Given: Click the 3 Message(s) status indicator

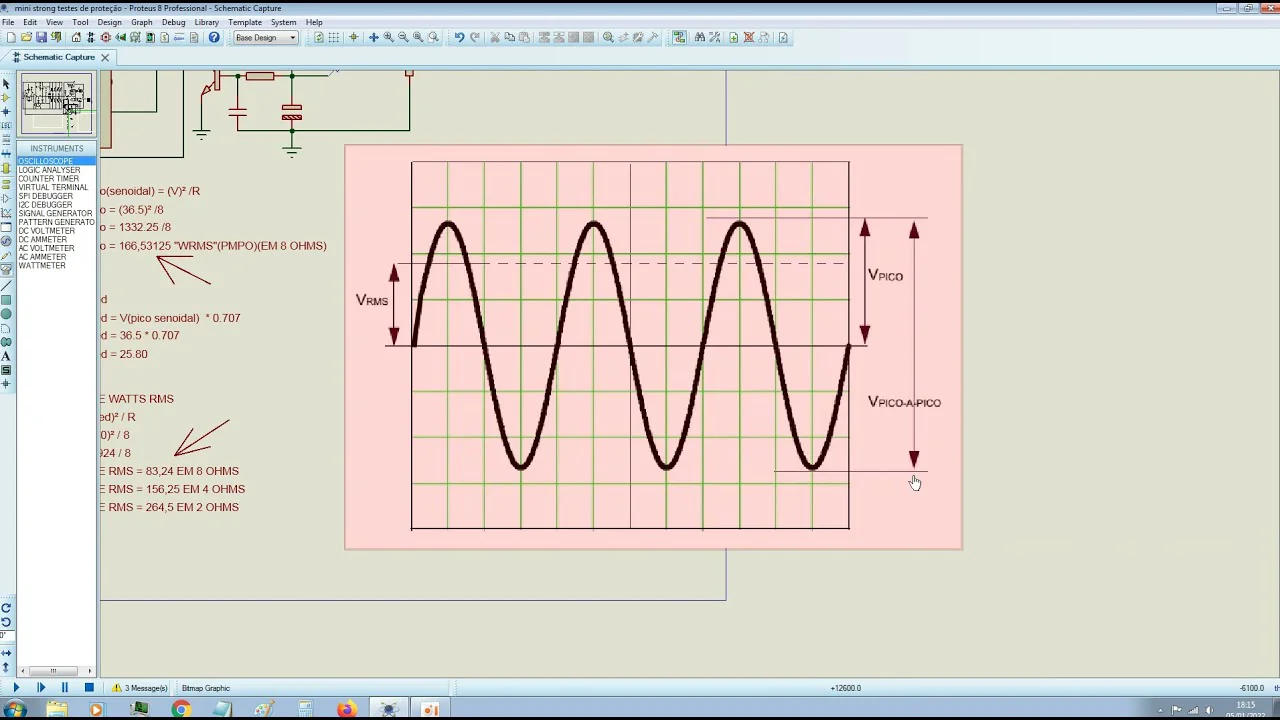Looking at the screenshot, I should click(x=140, y=688).
